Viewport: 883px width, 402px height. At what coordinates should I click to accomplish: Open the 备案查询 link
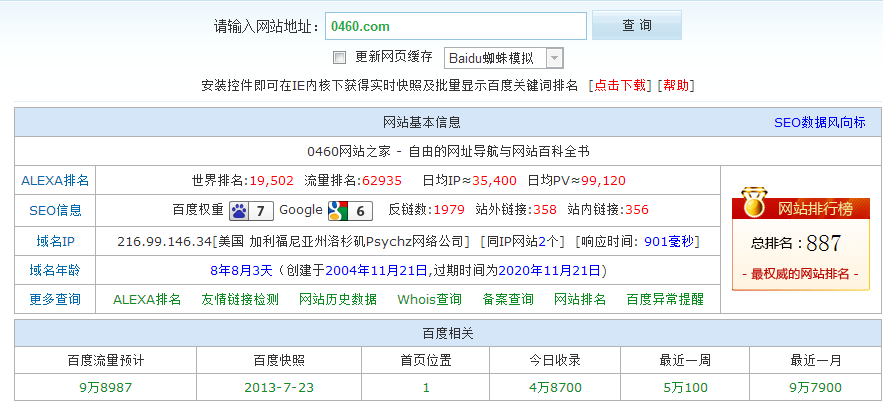point(507,299)
